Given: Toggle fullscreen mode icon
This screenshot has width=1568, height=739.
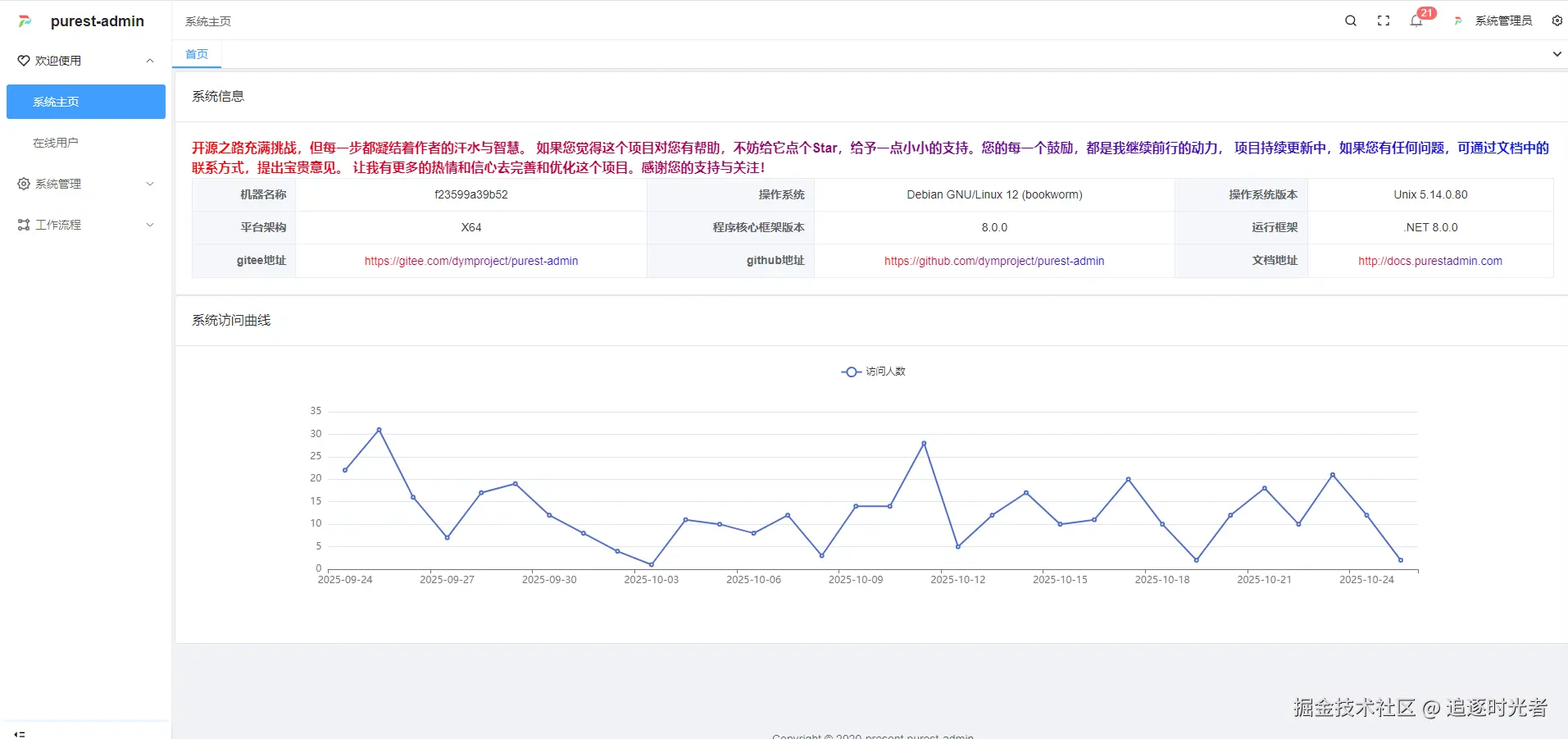Looking at the screenshot, I should tap(1384, 21).
